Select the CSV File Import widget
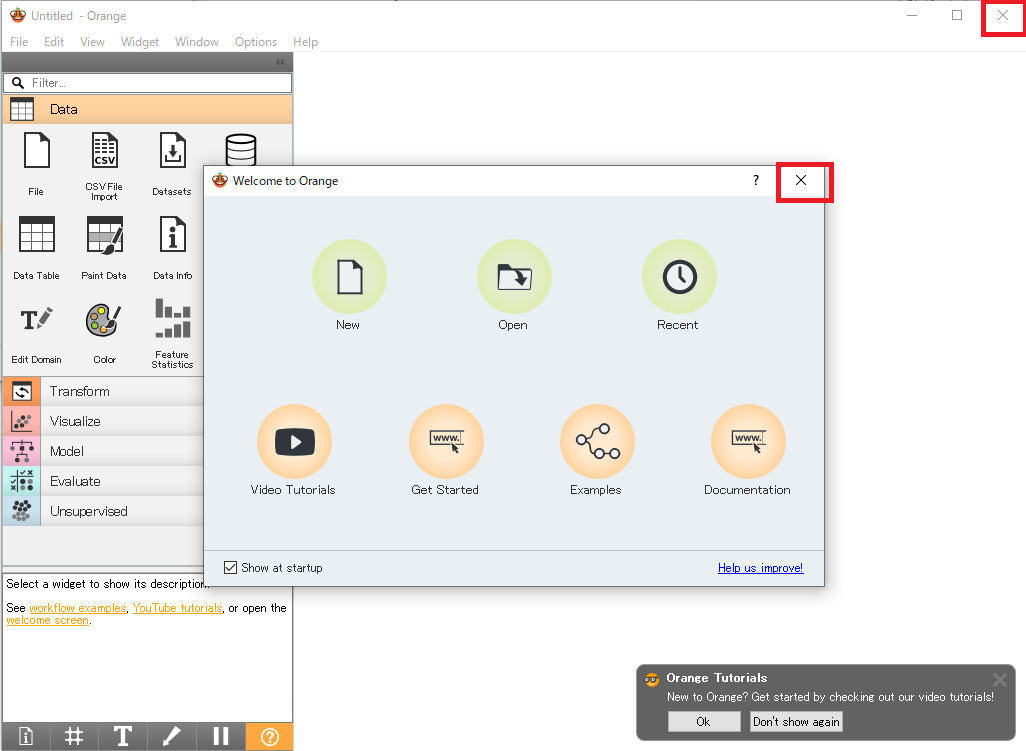This screenshot has width=1026, height=751. coord(104,152)
